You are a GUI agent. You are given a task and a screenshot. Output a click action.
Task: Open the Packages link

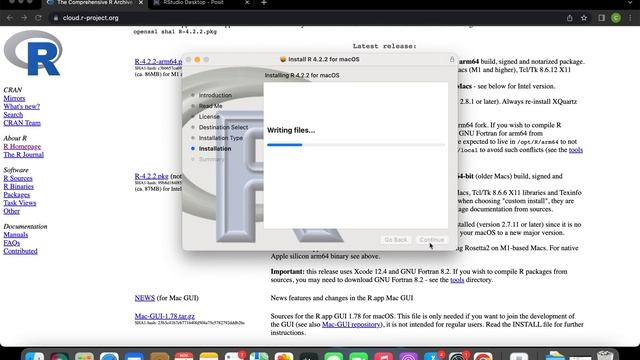coord(17,195)
